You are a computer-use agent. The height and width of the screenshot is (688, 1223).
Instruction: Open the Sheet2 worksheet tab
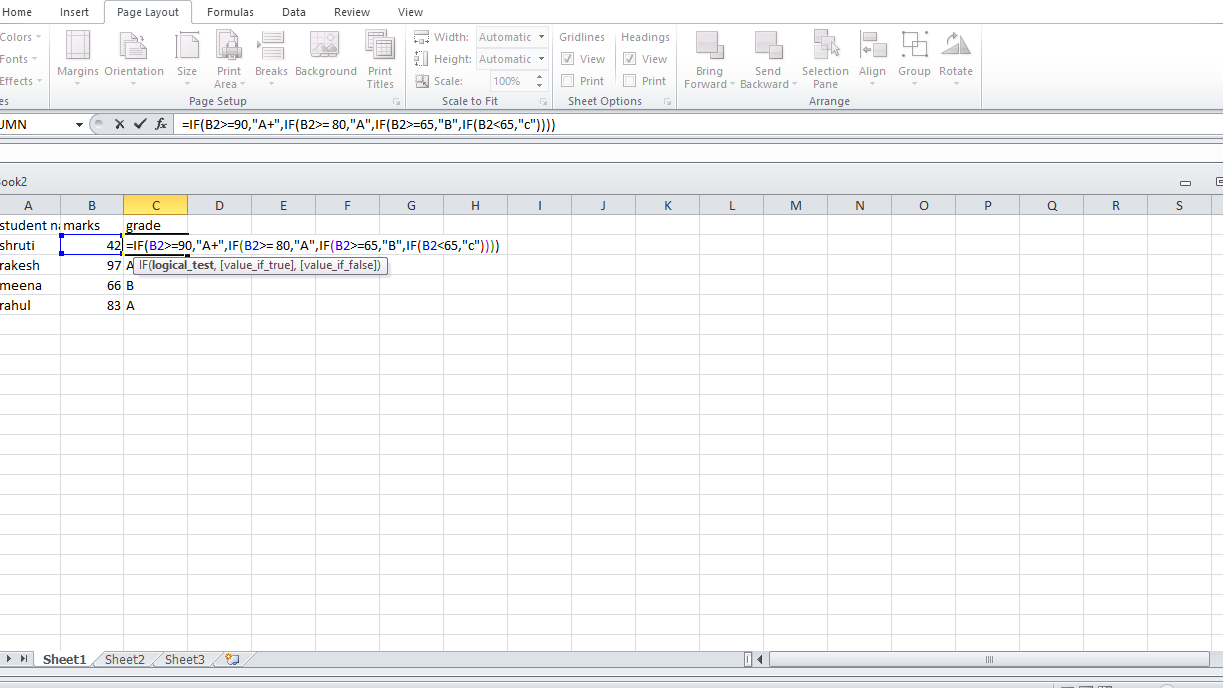(x=125, y=660)
